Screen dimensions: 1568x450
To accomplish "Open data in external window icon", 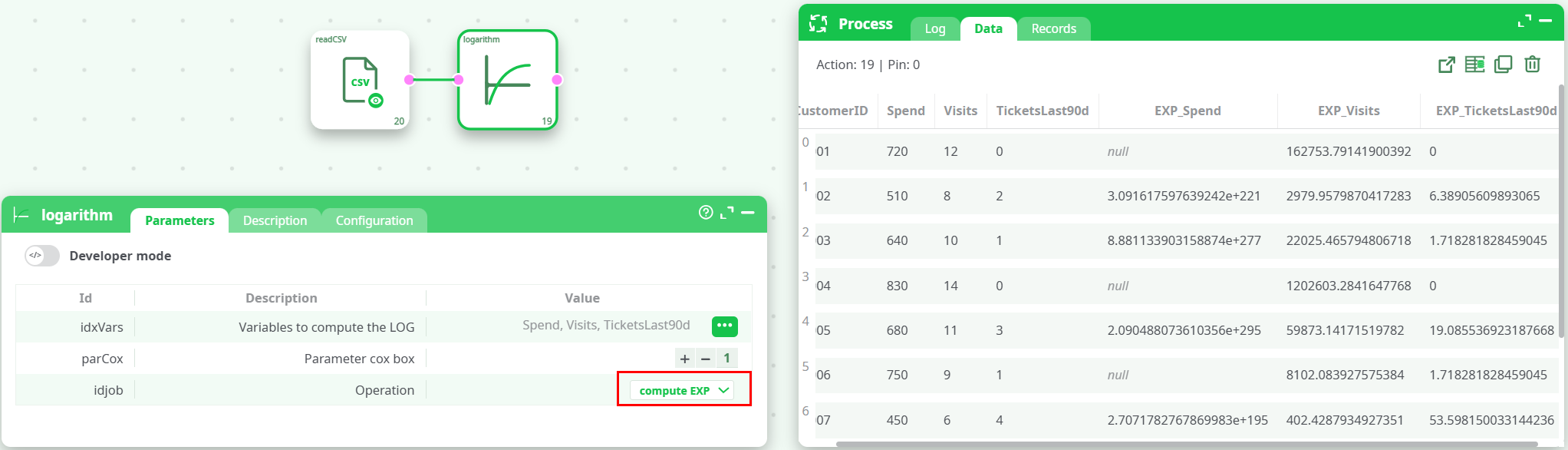I will [1446, 65].
